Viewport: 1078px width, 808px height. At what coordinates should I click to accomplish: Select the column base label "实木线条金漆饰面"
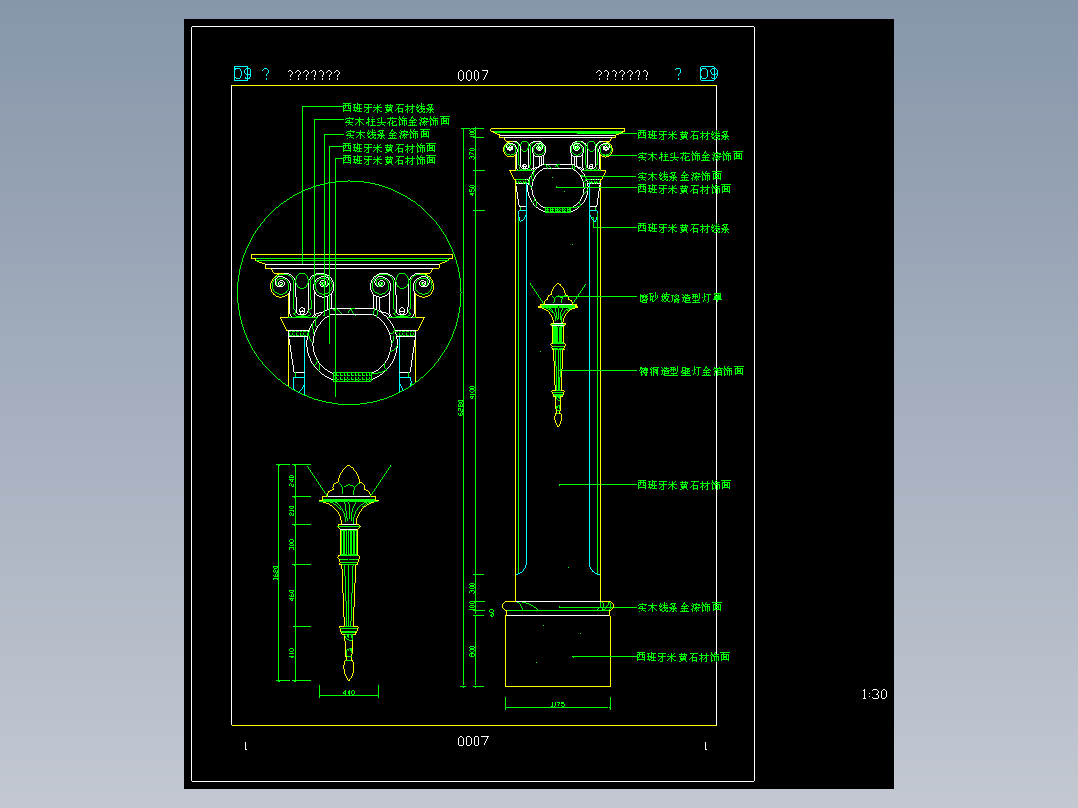[679, 607]
